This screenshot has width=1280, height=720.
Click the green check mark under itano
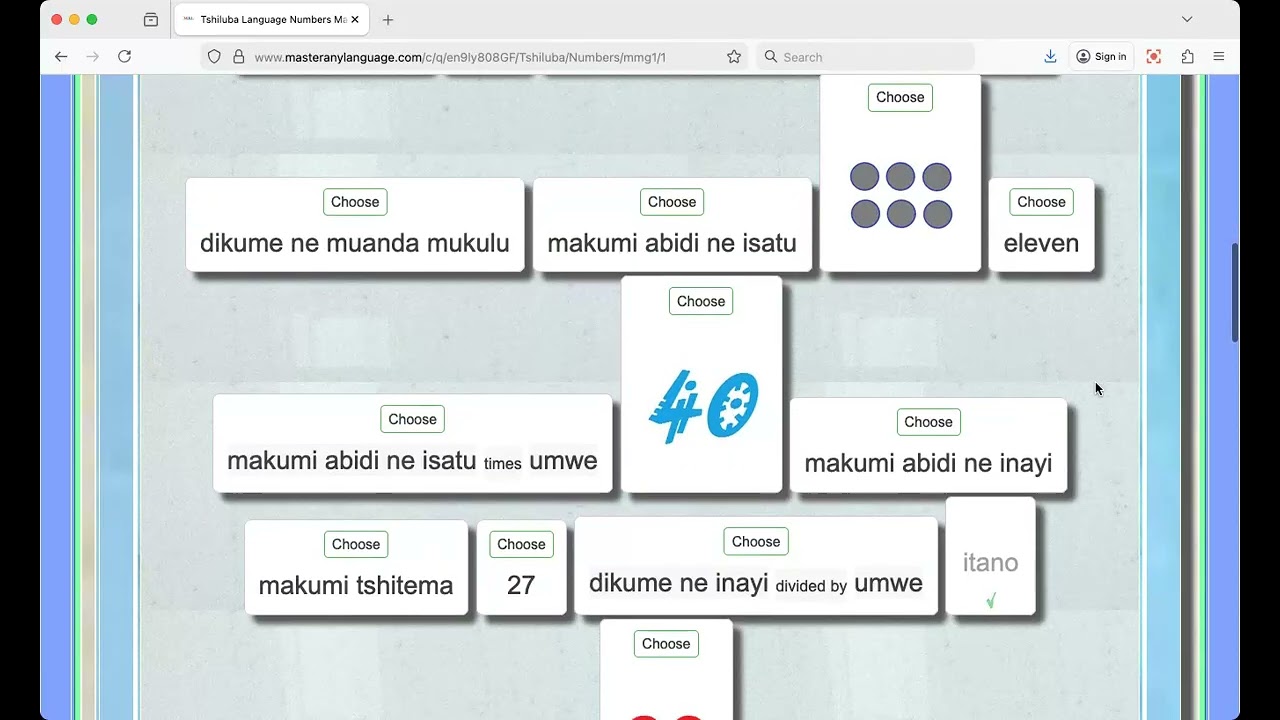click(x=991, y=601)
